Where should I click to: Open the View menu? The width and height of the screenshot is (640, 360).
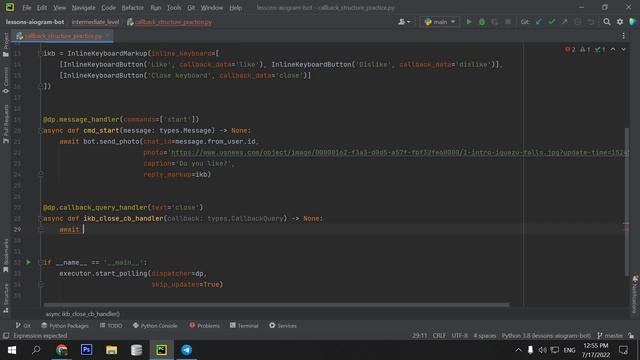tap(59, 8)
